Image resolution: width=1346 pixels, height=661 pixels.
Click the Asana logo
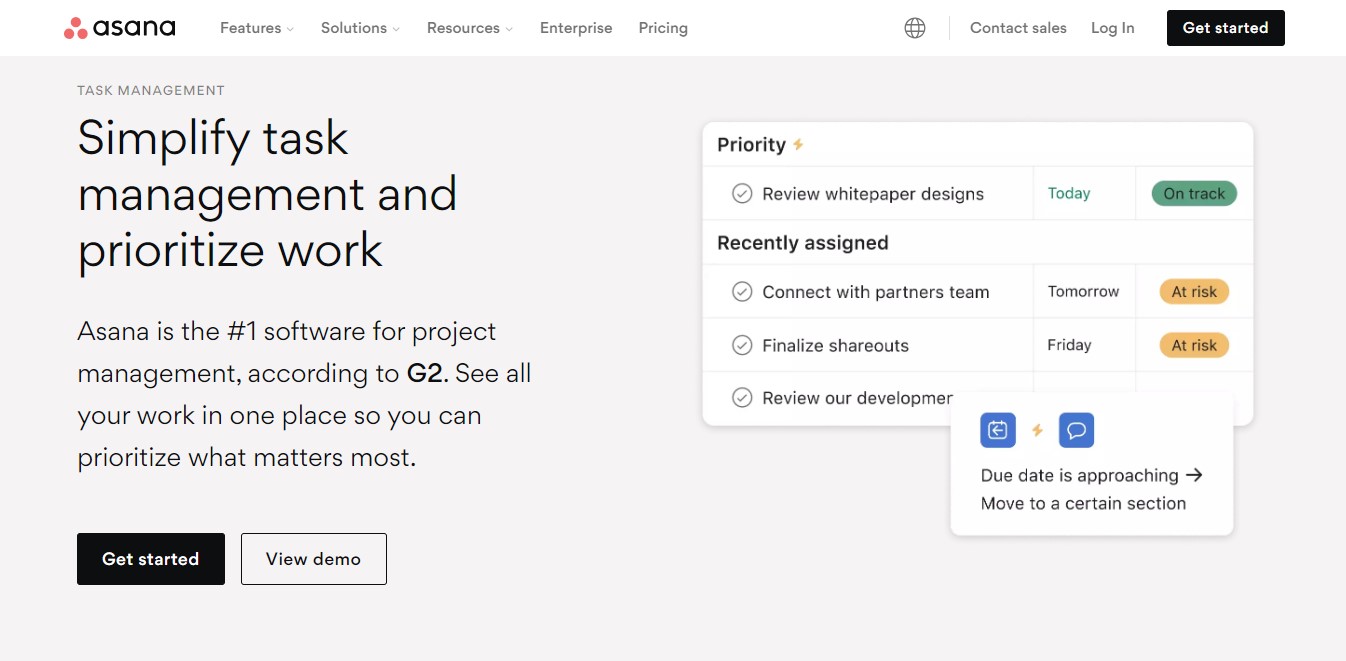119,28
